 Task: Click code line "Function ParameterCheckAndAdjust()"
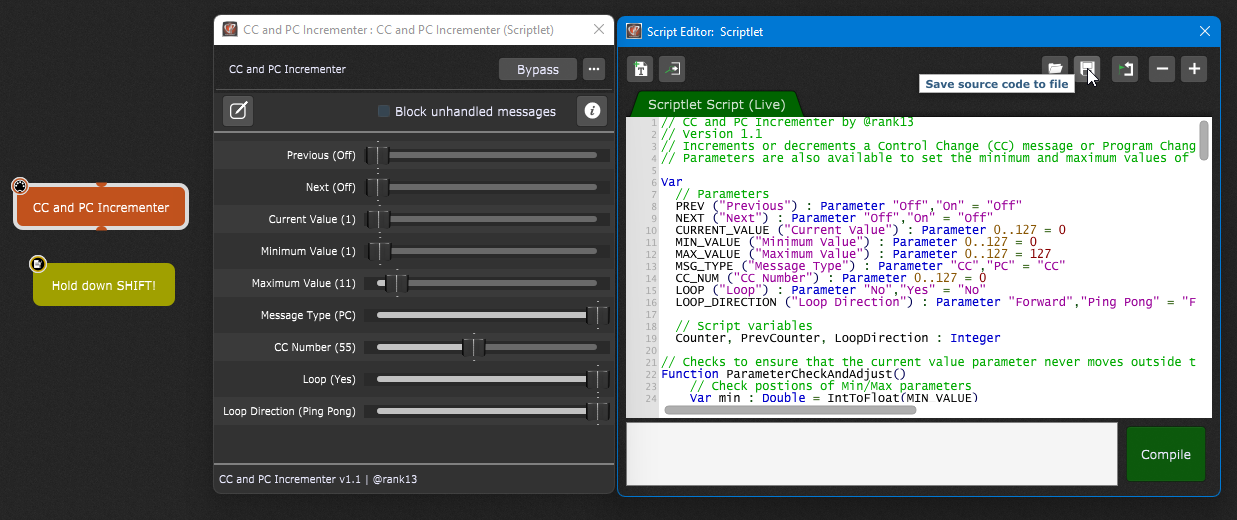[x=783, y=374]
